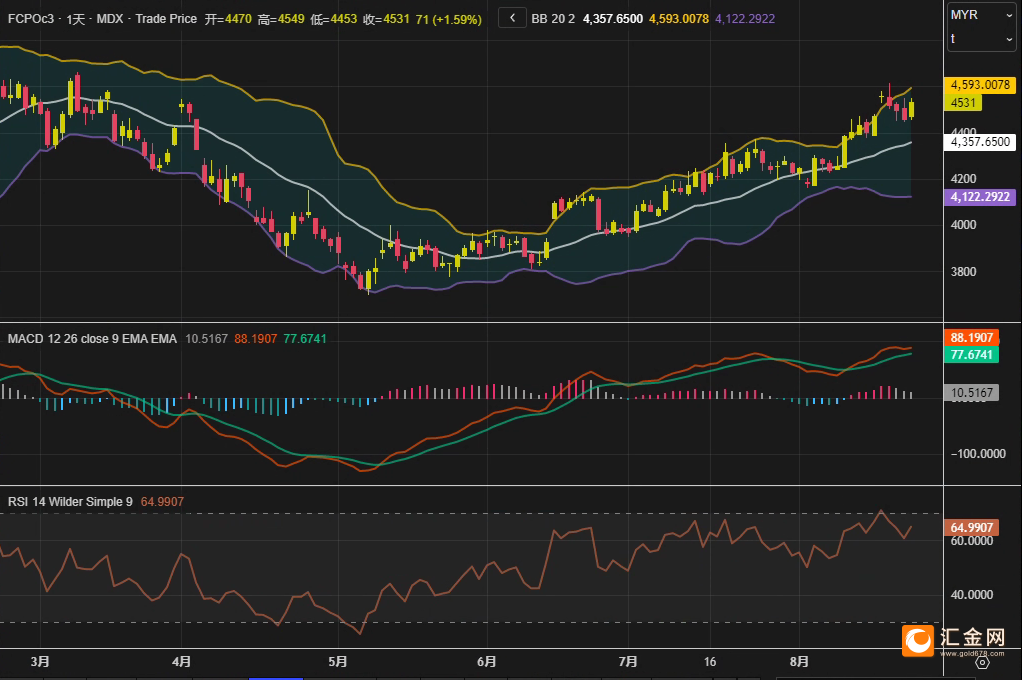
Task: Click the 40.0000 RSI axis label
Action: click(971, 595)
